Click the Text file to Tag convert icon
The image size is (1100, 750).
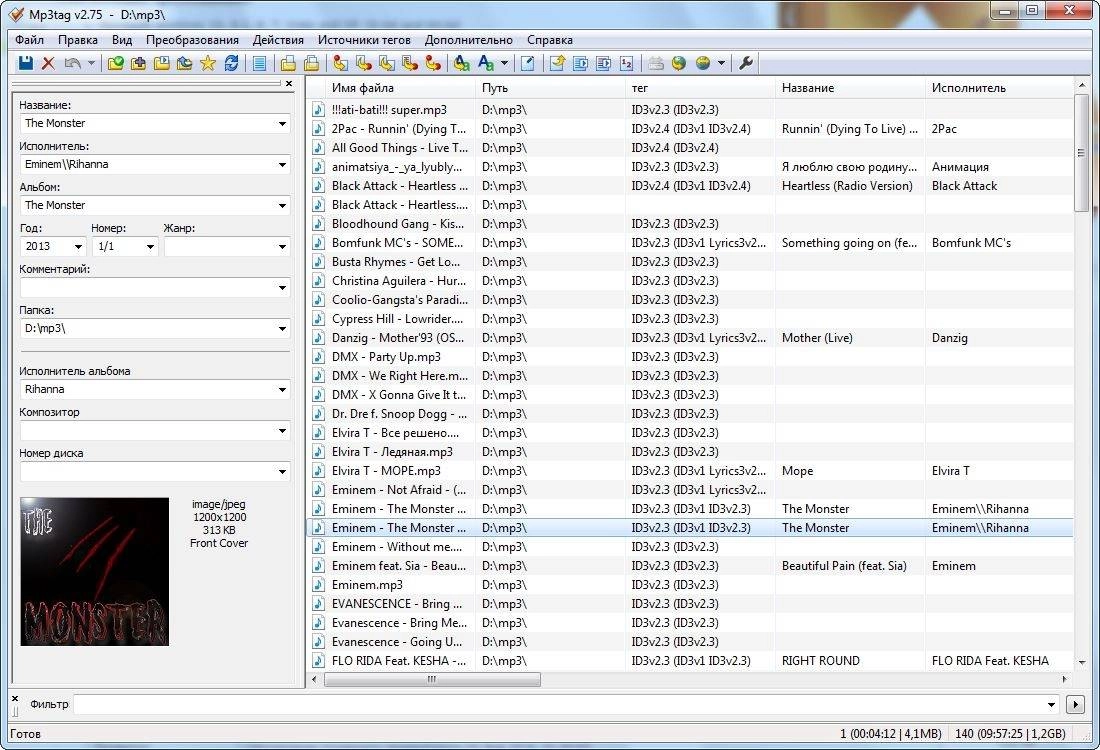click(410, 63)
